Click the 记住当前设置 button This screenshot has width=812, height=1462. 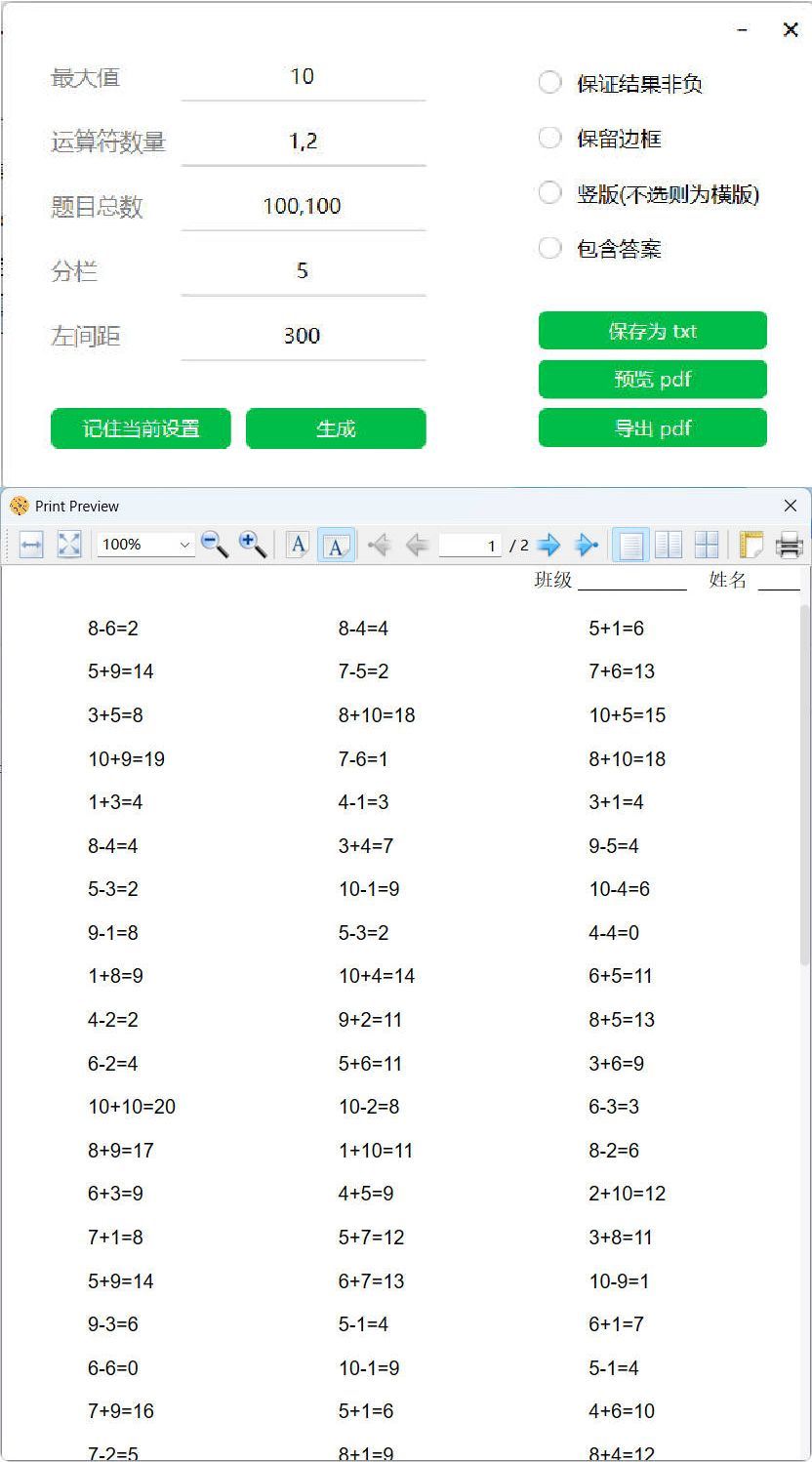[x=141, y=428]
